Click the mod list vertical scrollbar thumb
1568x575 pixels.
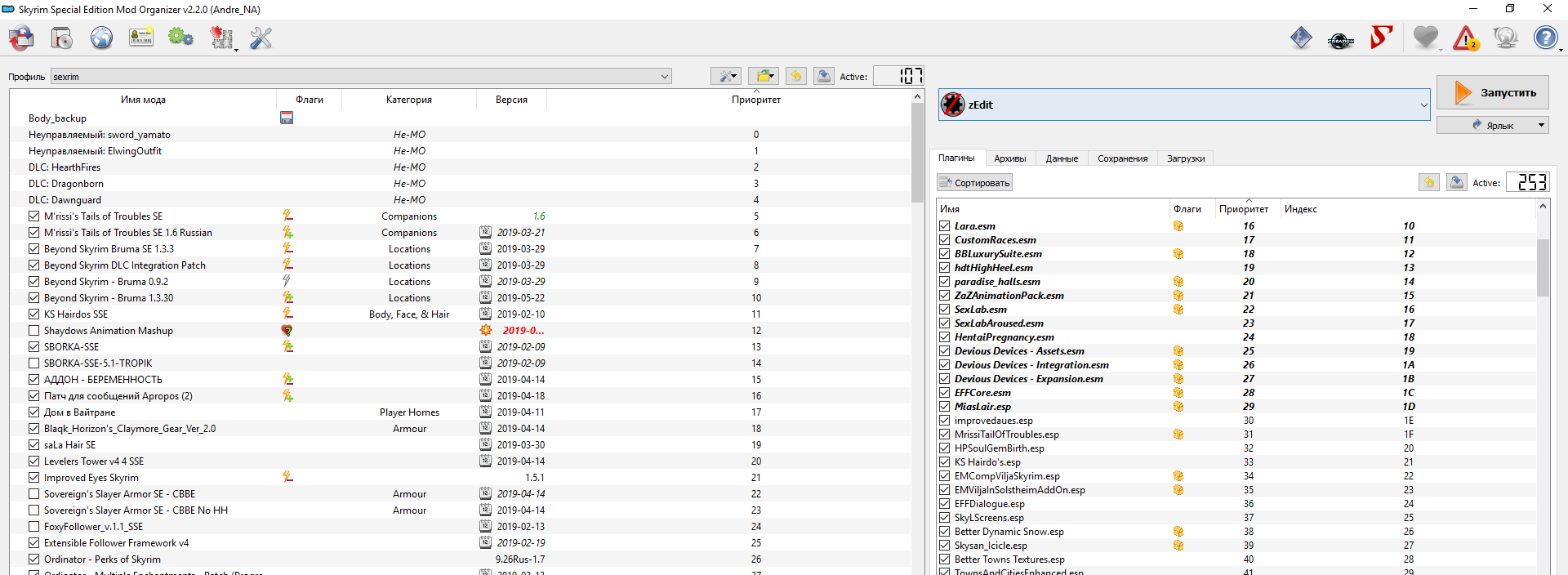point(917,152)
